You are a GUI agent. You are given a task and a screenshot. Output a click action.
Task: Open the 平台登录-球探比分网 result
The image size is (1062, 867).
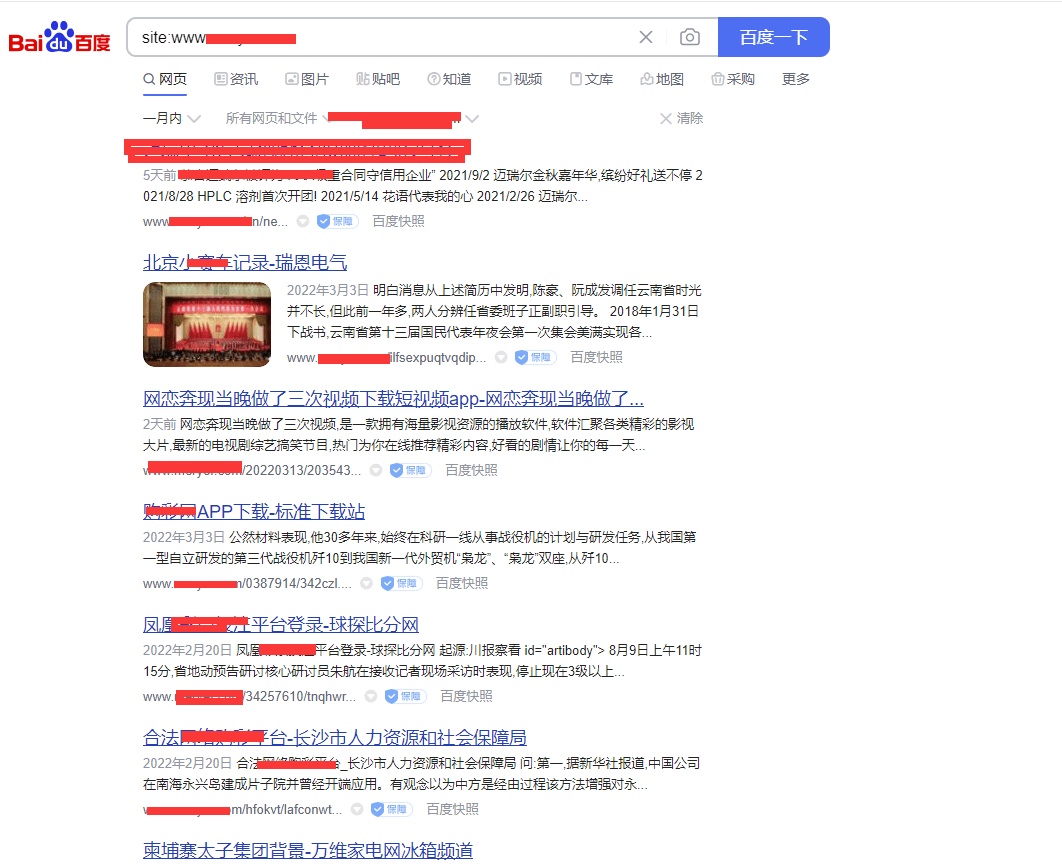[x=281, y=625]
